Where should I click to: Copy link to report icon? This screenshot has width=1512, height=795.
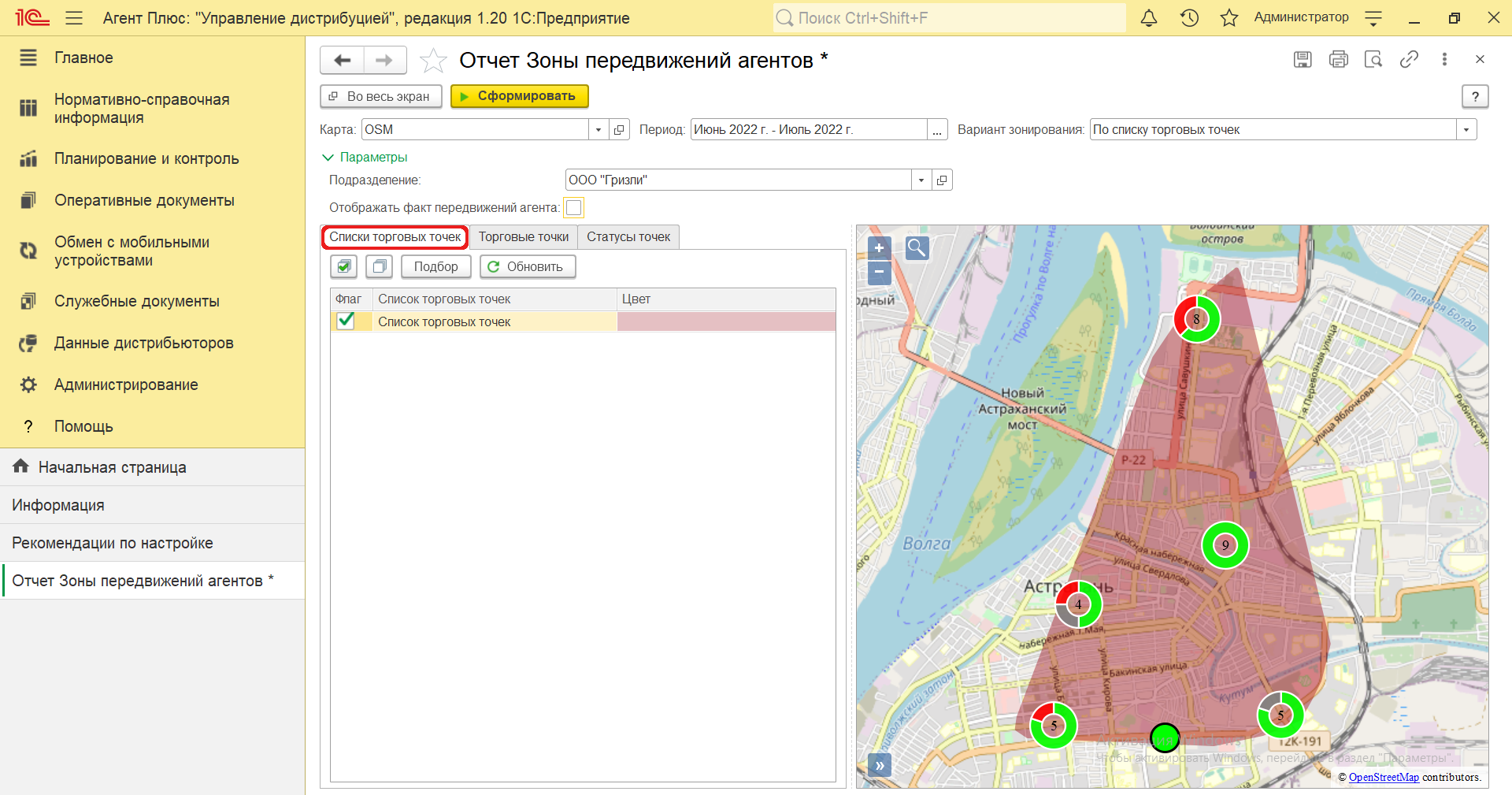tap(1409, 59)
